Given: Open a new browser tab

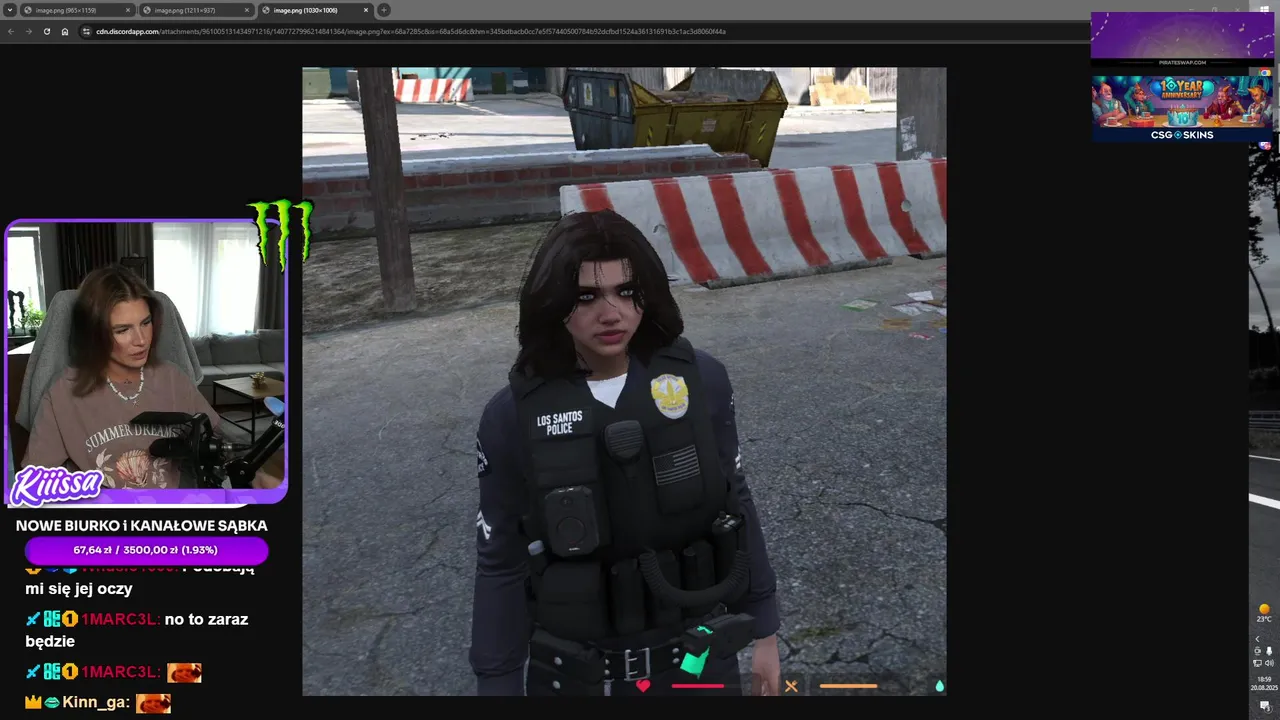Looking at the screenshot, I should coord(384,10).
